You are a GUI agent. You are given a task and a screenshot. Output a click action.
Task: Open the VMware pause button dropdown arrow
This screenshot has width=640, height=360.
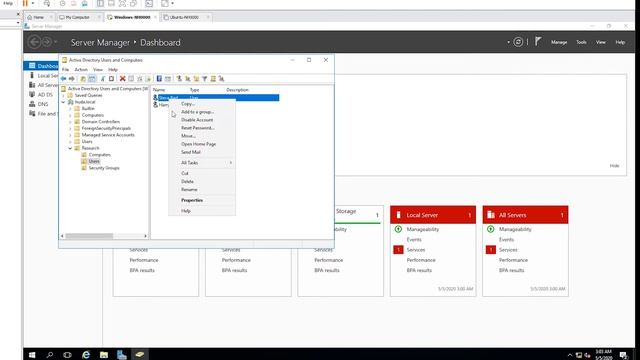tap(33, 3)
